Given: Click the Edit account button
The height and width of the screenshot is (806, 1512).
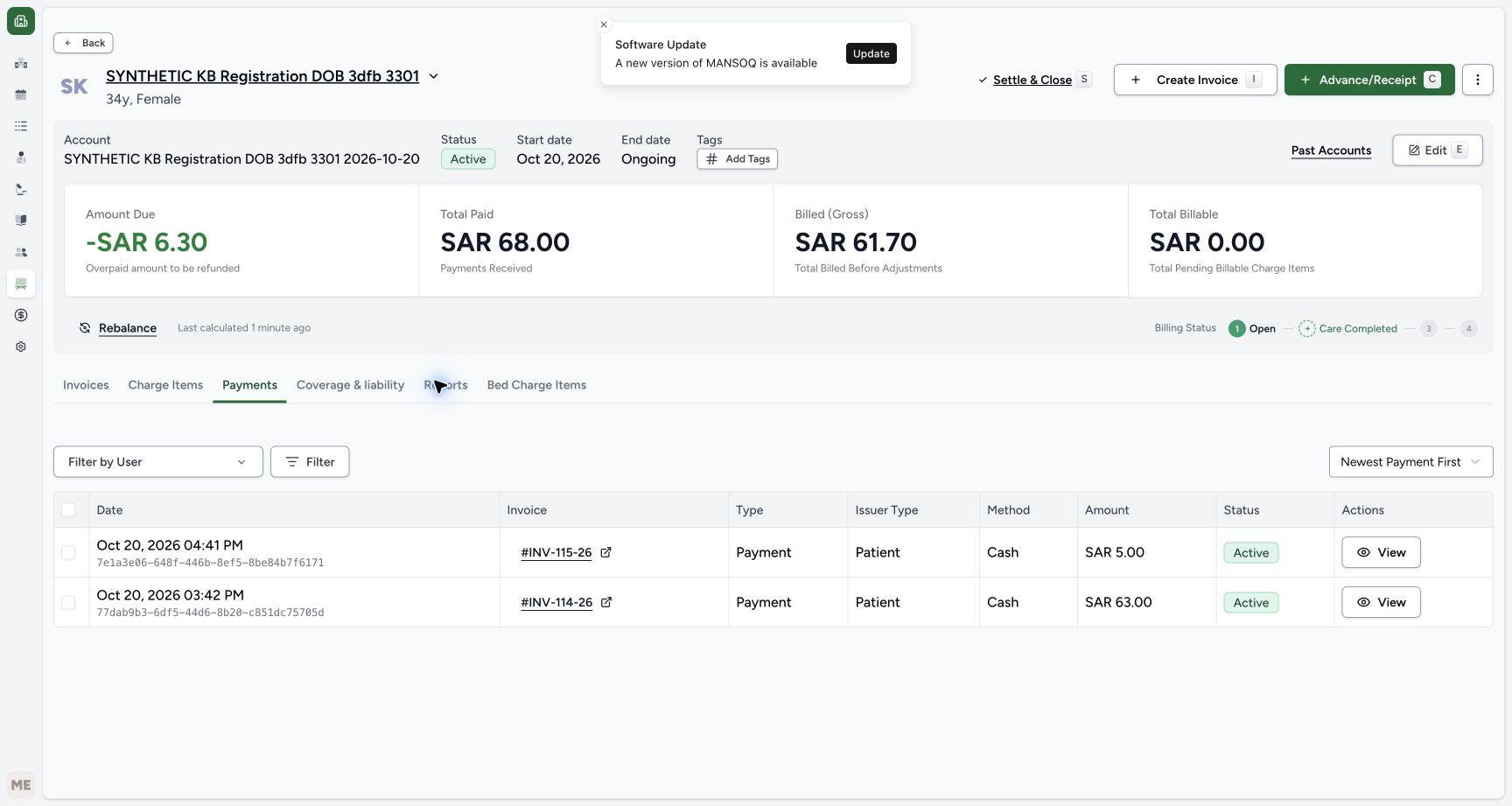Looking at the screenshot, I should tap(1438, 151).
